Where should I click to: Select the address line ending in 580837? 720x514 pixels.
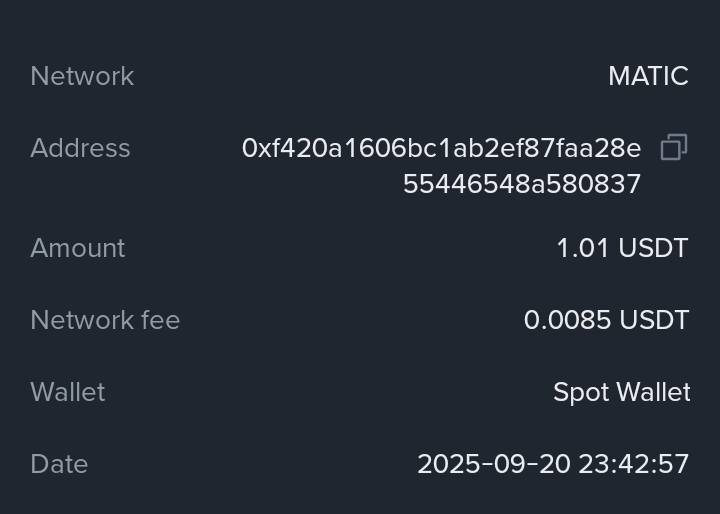click(x=521, y=184)
